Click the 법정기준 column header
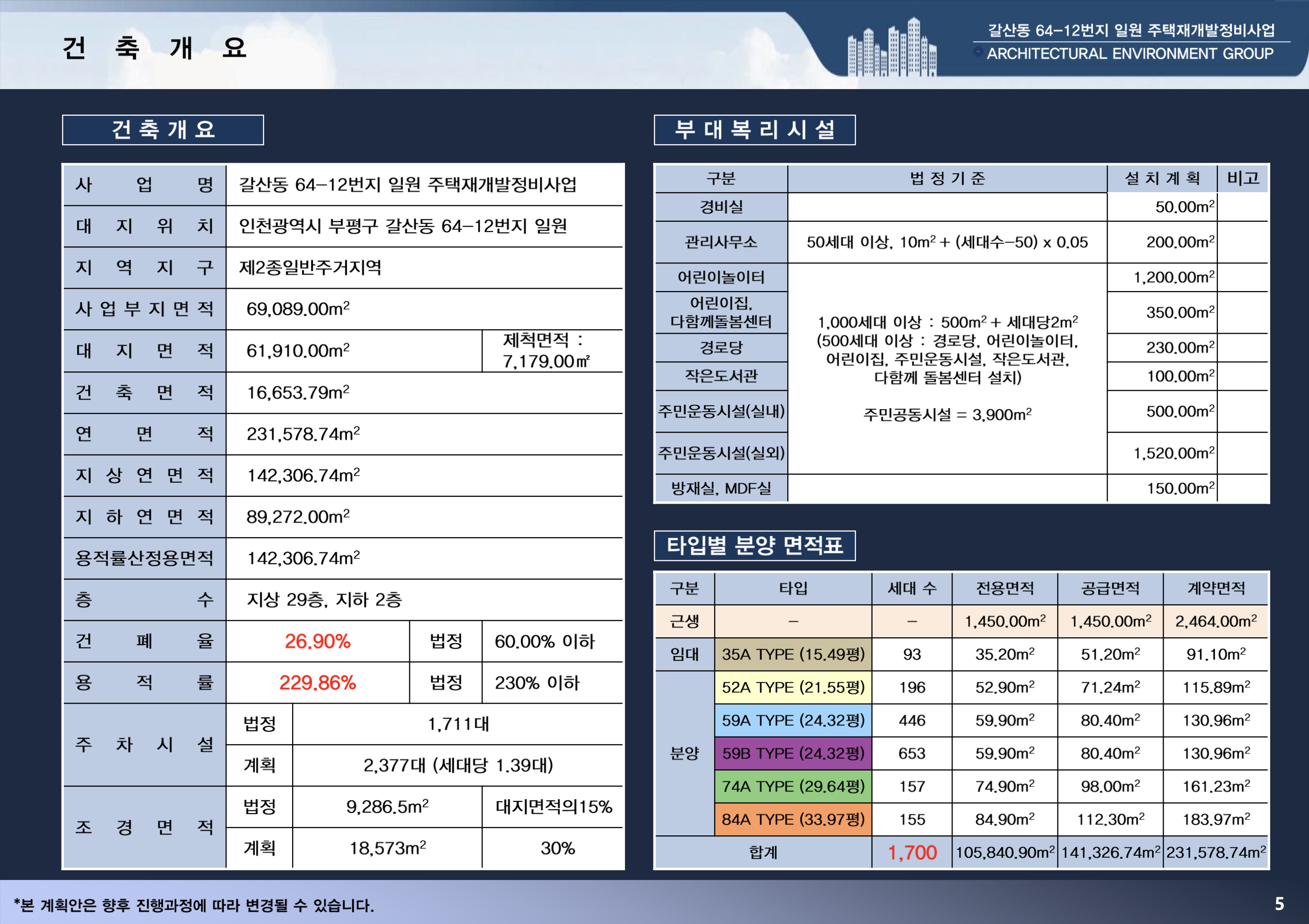1309x924 pixels. (x=947, y=178)
